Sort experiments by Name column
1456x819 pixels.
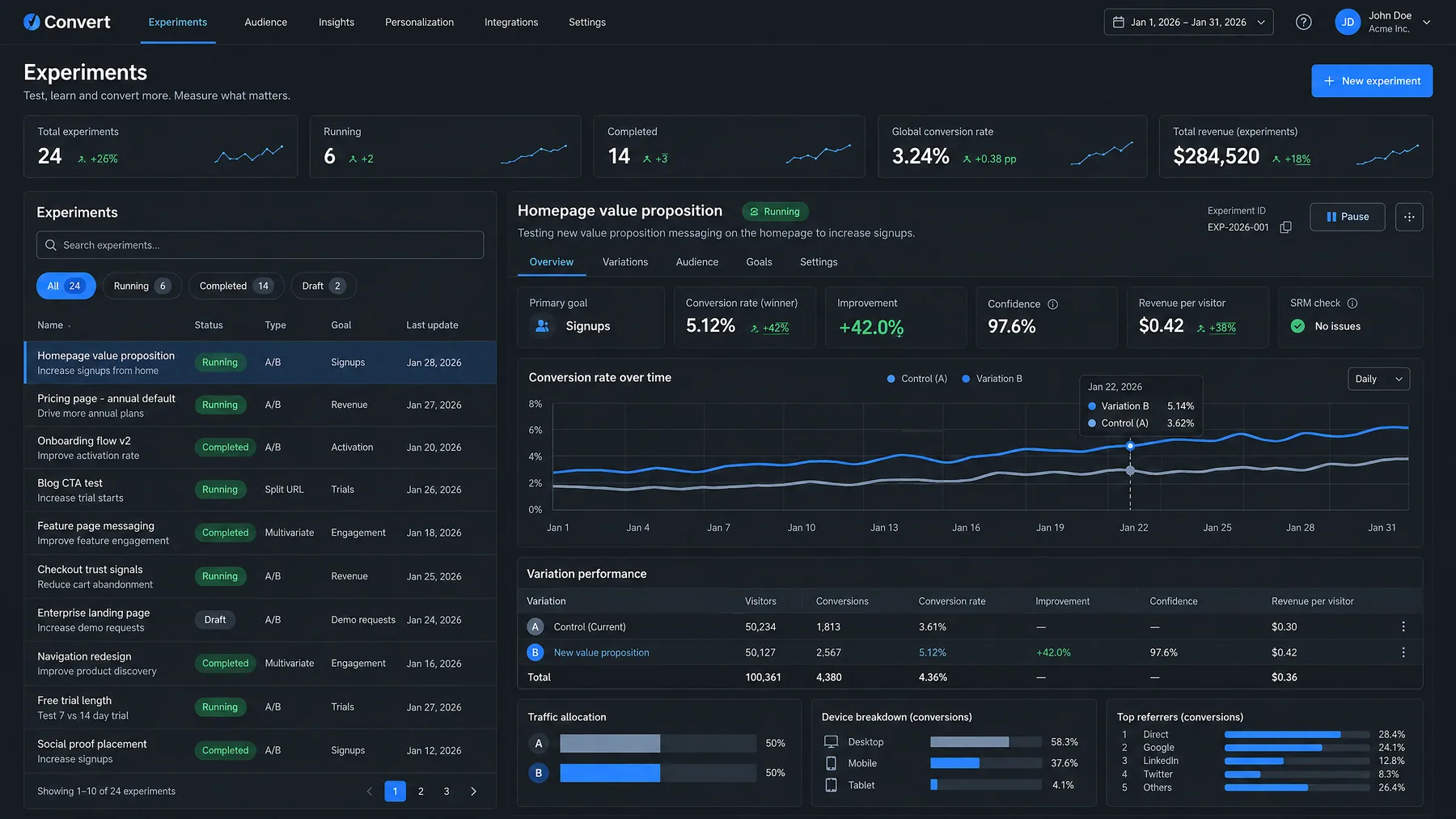point(53,325)
